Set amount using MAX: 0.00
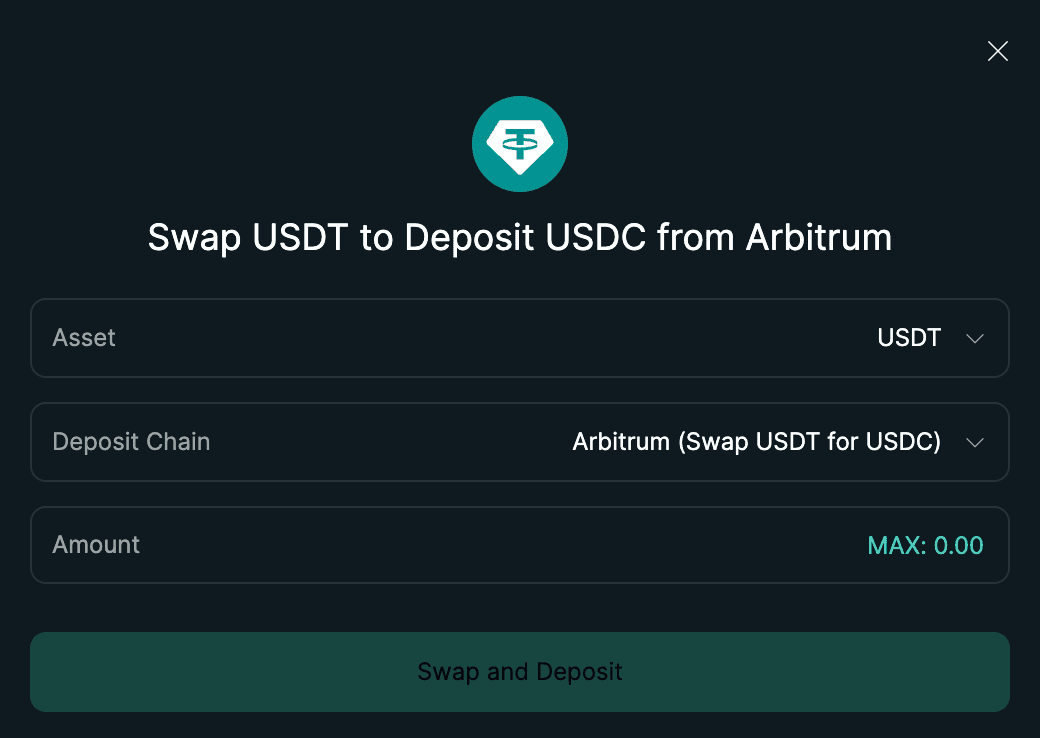 tap(925, 545)
